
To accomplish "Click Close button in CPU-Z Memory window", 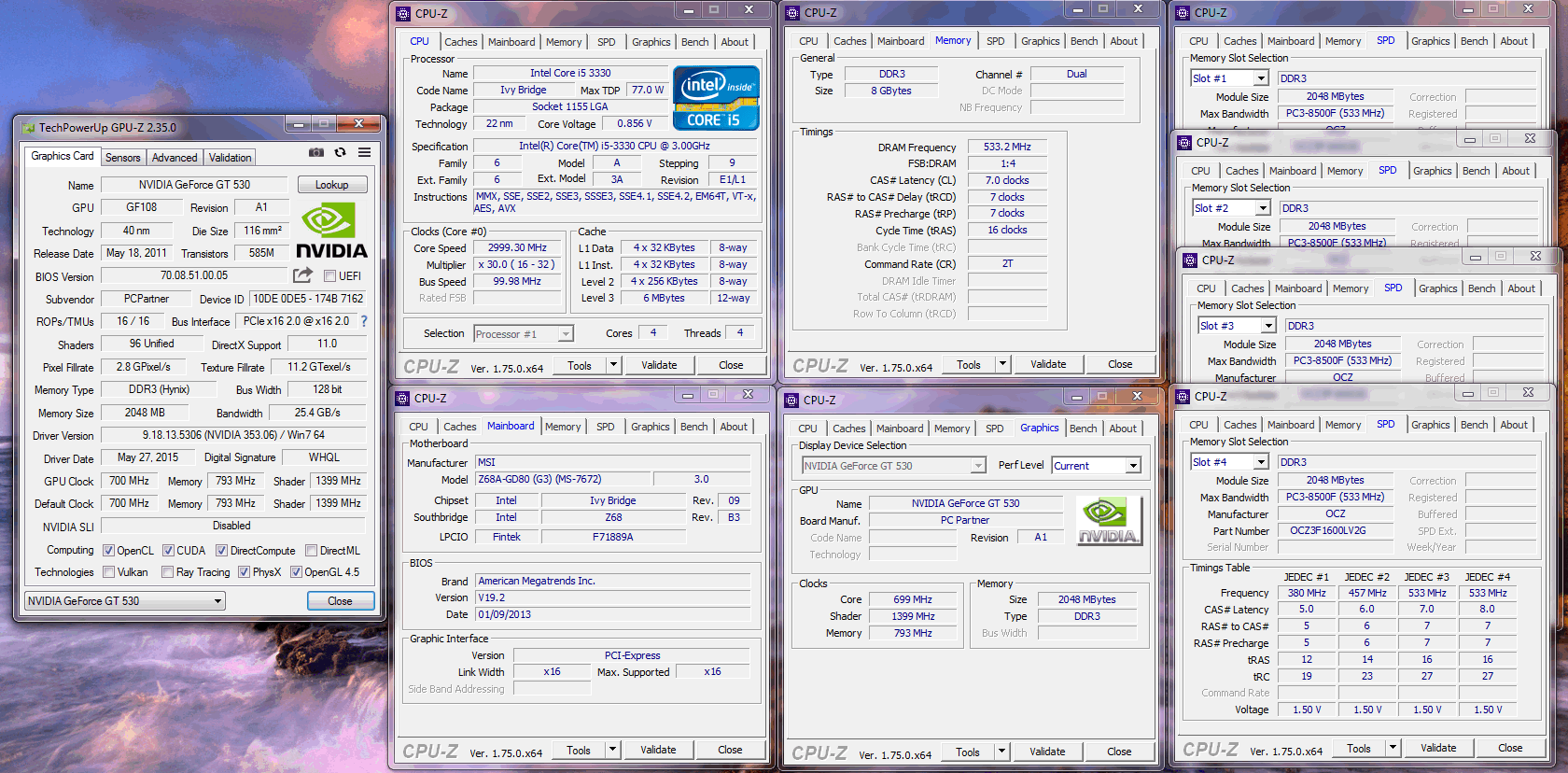I will 1121,364.
